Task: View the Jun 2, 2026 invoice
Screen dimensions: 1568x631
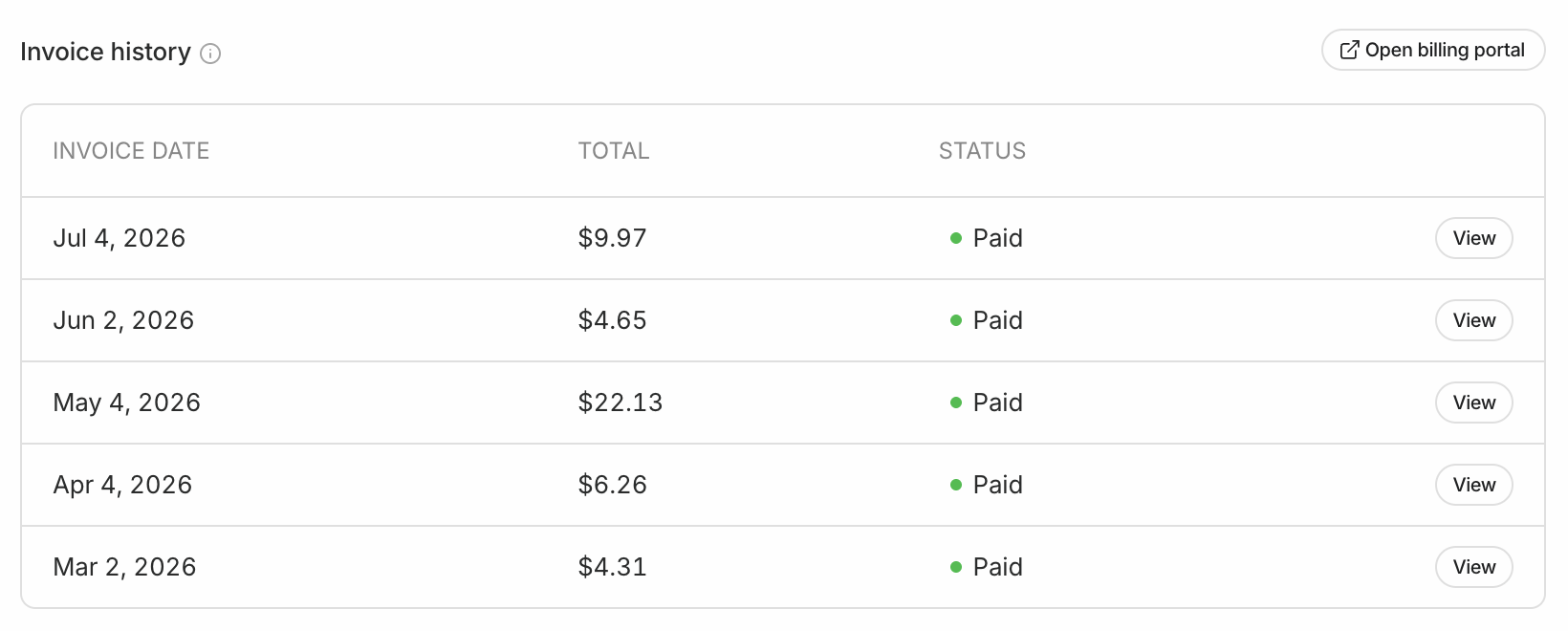Action: [x=1473, y=320]
